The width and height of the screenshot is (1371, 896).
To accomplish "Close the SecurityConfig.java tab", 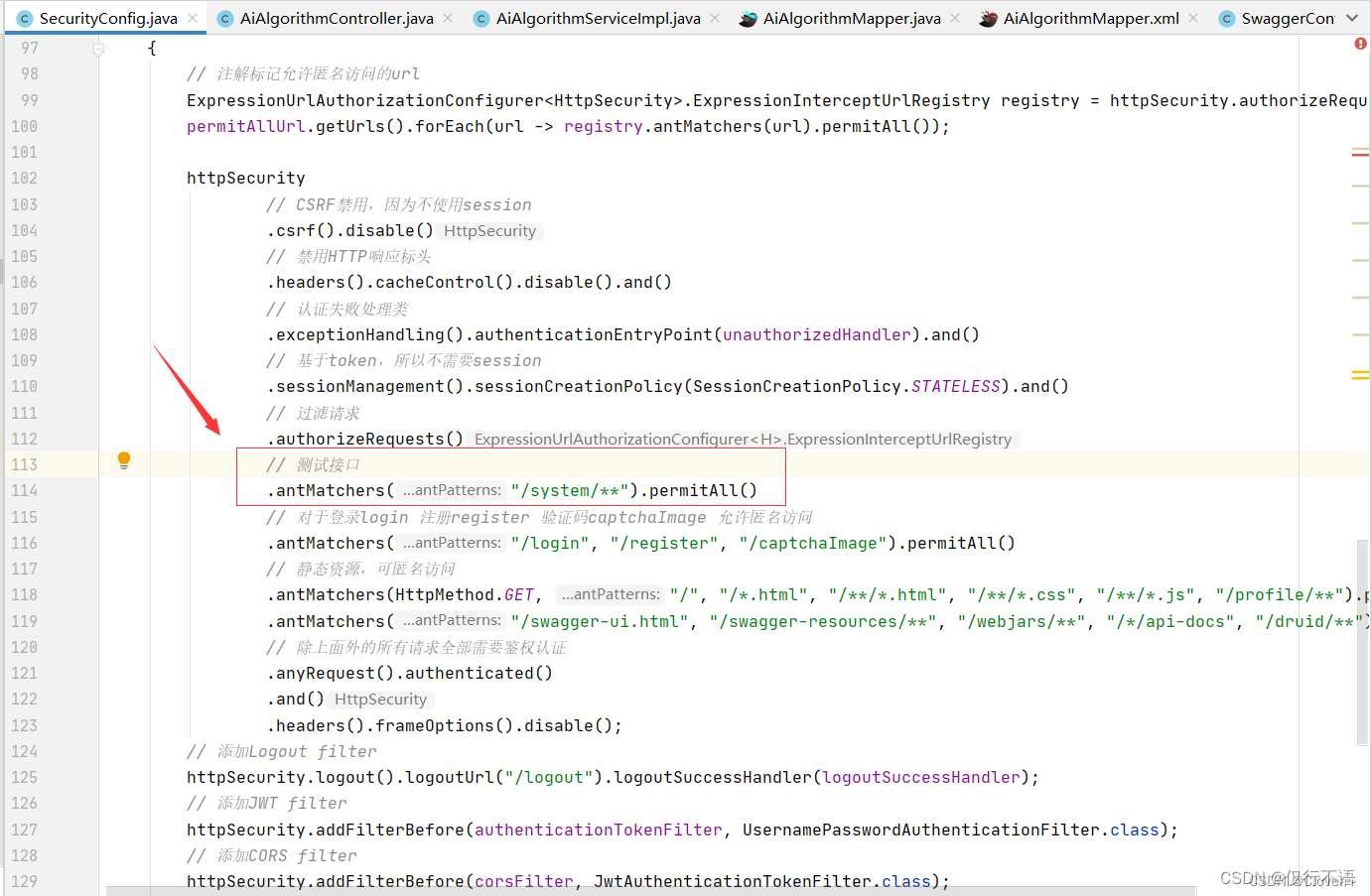I will pos(193,18).
